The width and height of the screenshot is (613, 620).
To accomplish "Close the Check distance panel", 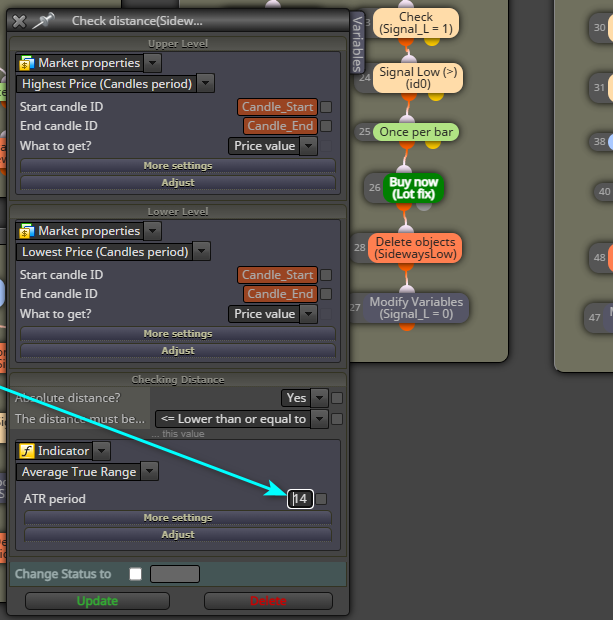I will click(19, 21).
